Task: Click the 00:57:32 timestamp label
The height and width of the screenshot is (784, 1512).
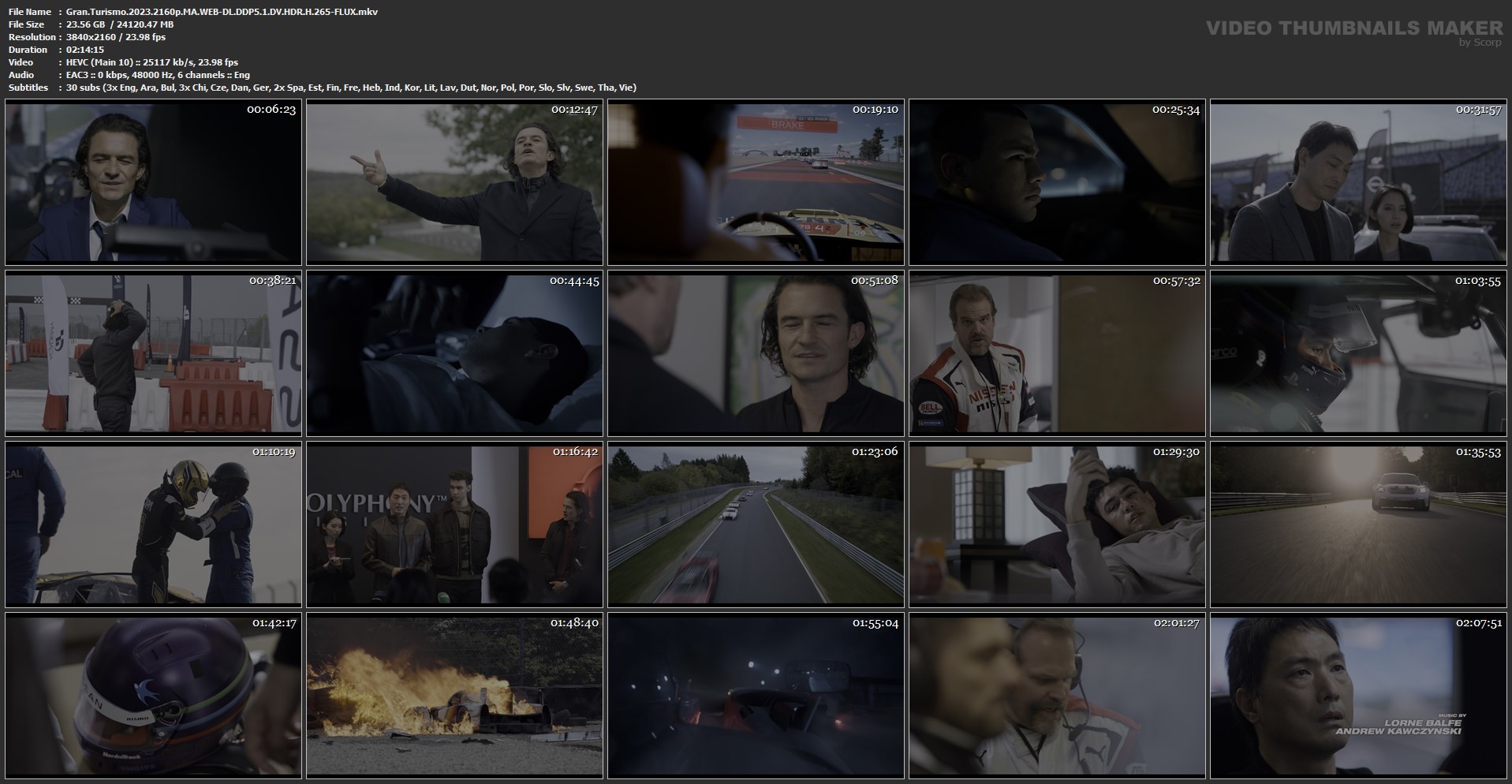Action: (x=1177, y=281)
